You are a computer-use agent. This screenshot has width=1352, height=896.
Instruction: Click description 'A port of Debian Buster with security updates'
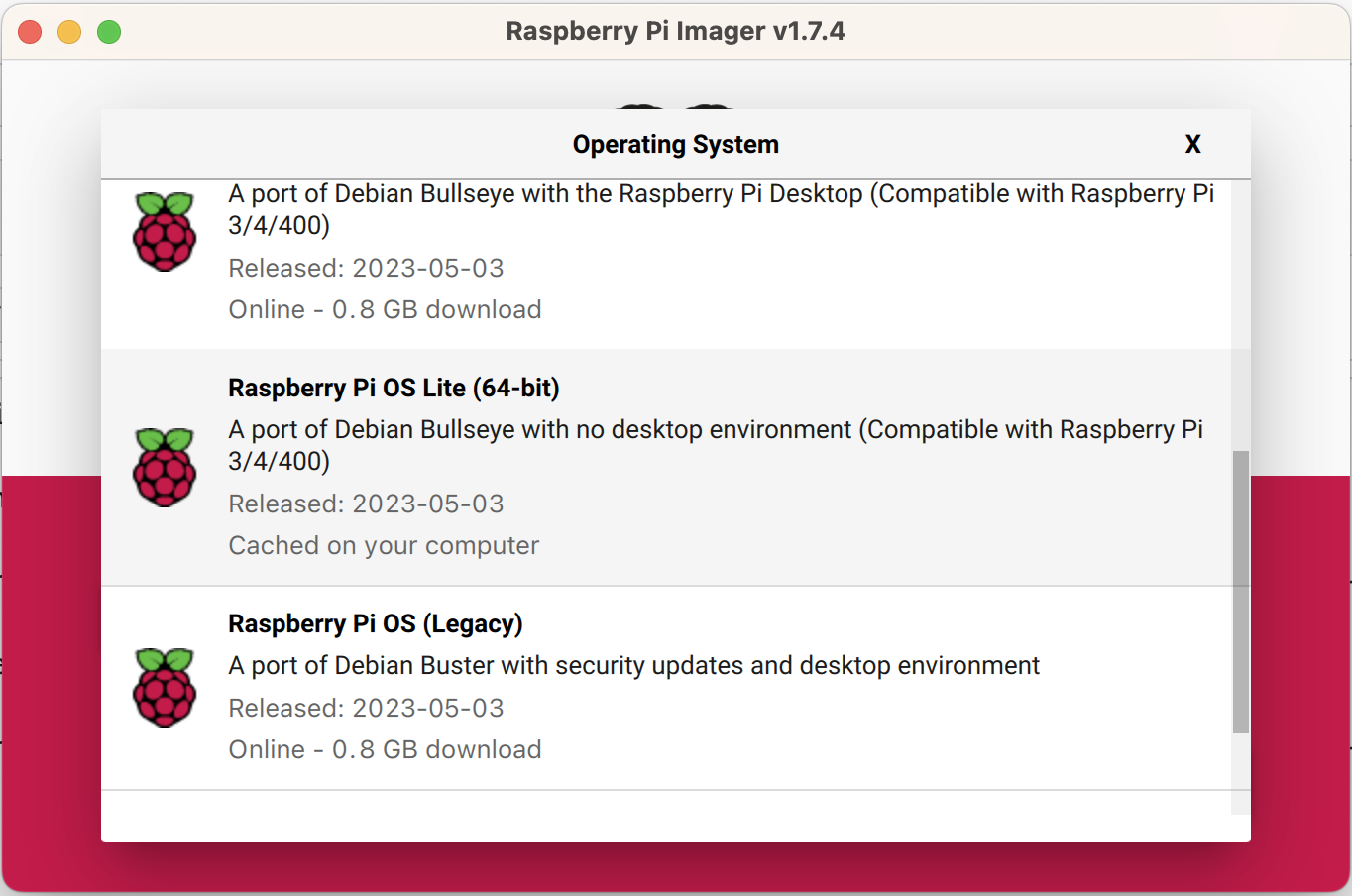633,665
